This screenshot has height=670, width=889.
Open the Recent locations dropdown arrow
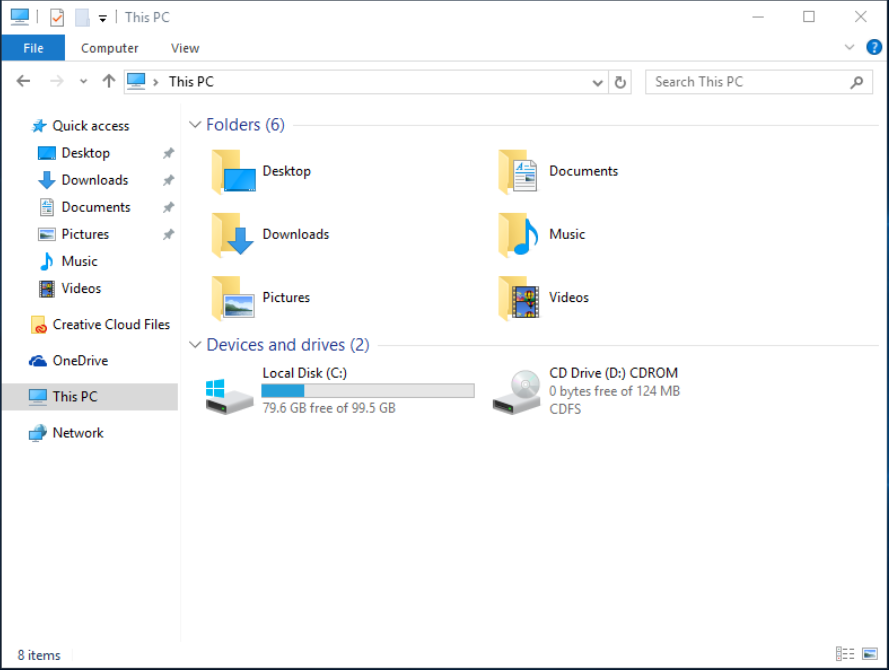[x=83, y=82]
